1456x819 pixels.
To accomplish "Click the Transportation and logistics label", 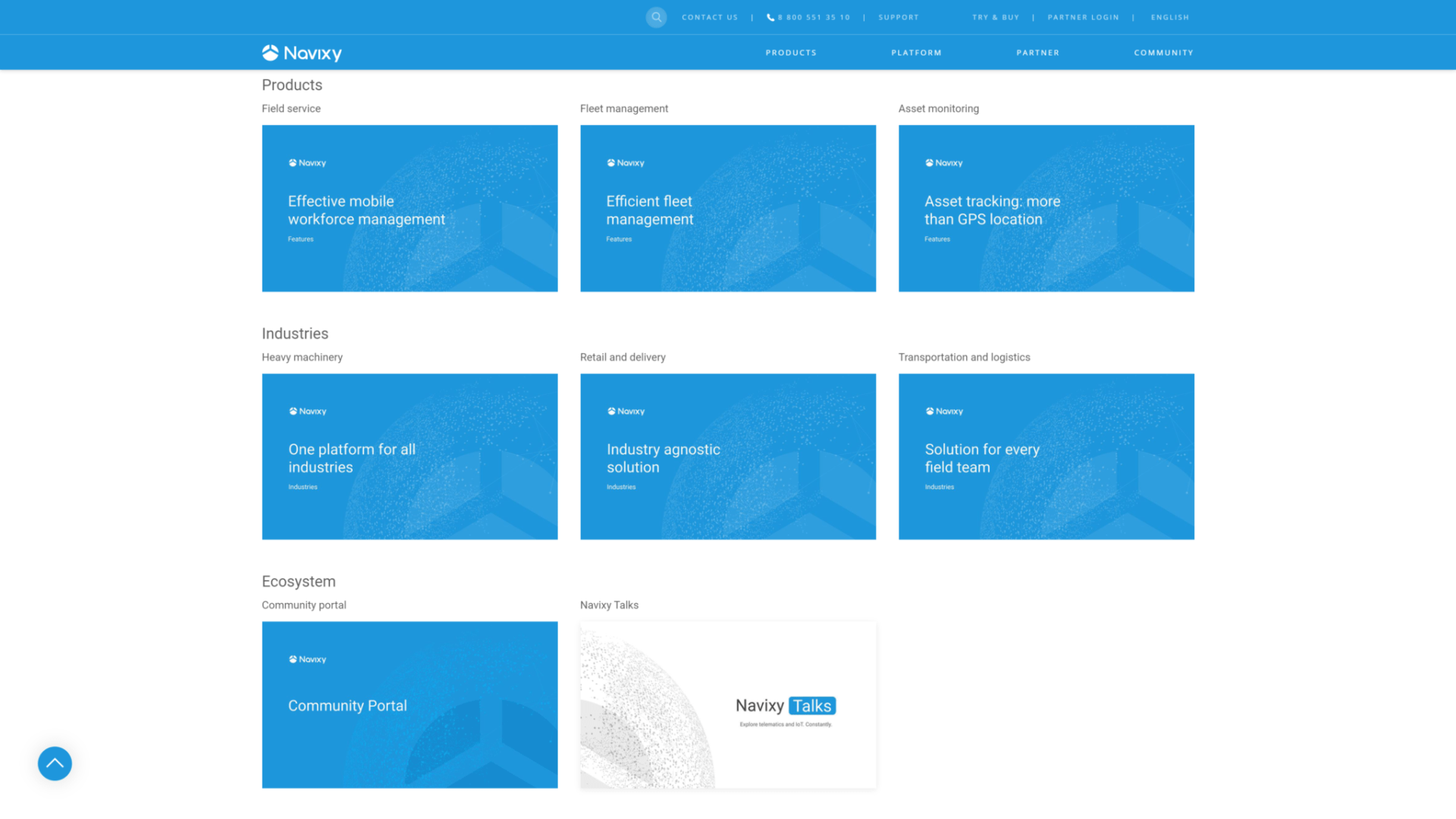I will point(965,357).
